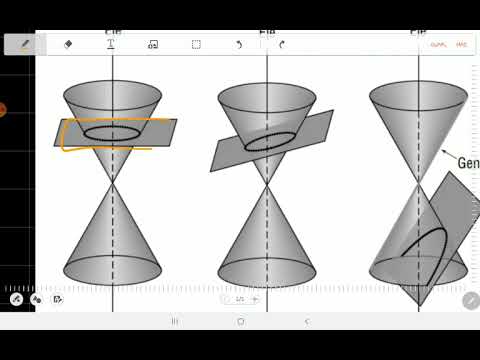This screenshot has height=360, width=480.
Task: Select the eraser tool
Action: coord(68,44)
